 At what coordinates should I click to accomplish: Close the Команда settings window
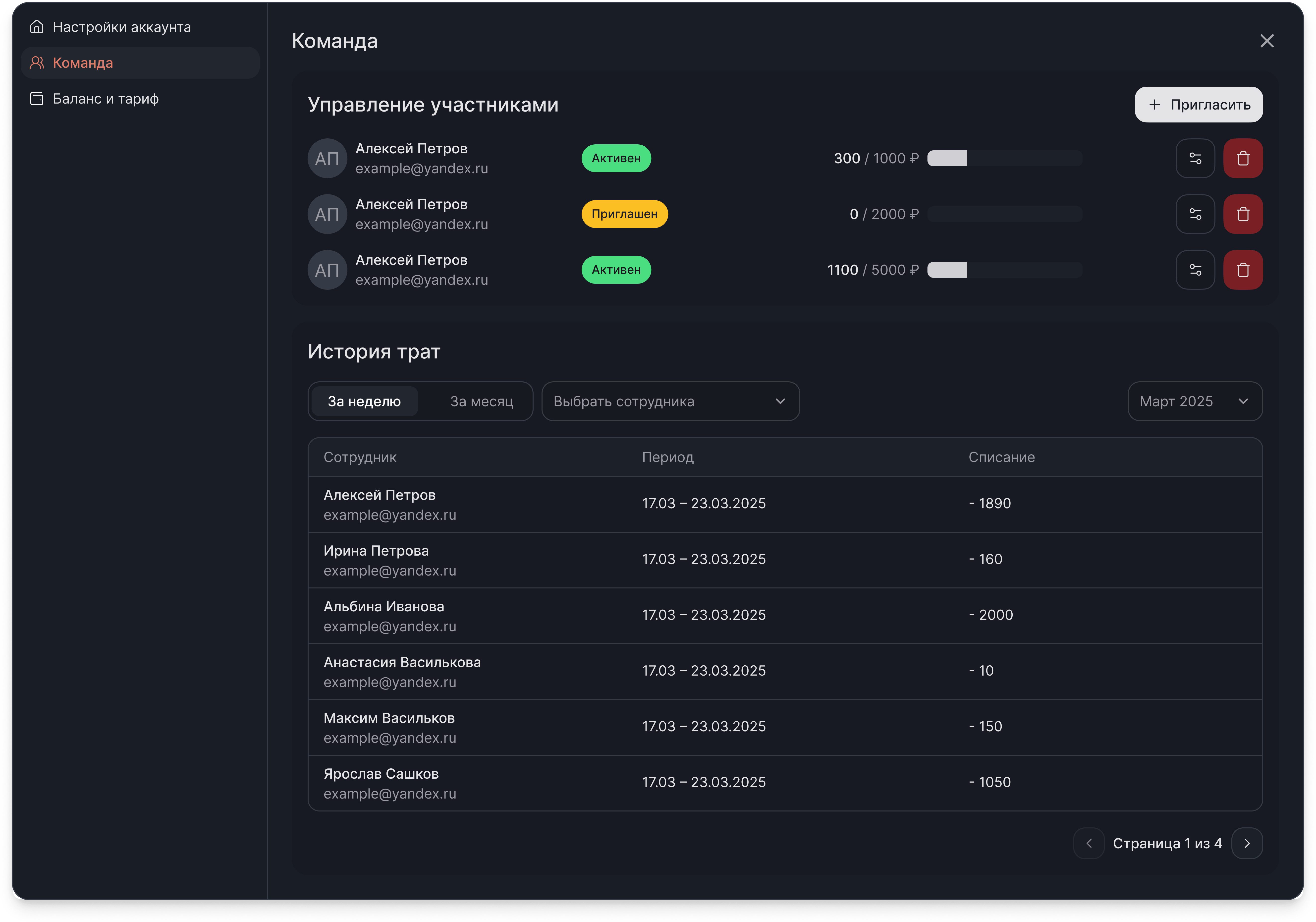[x=1267, y=41]
